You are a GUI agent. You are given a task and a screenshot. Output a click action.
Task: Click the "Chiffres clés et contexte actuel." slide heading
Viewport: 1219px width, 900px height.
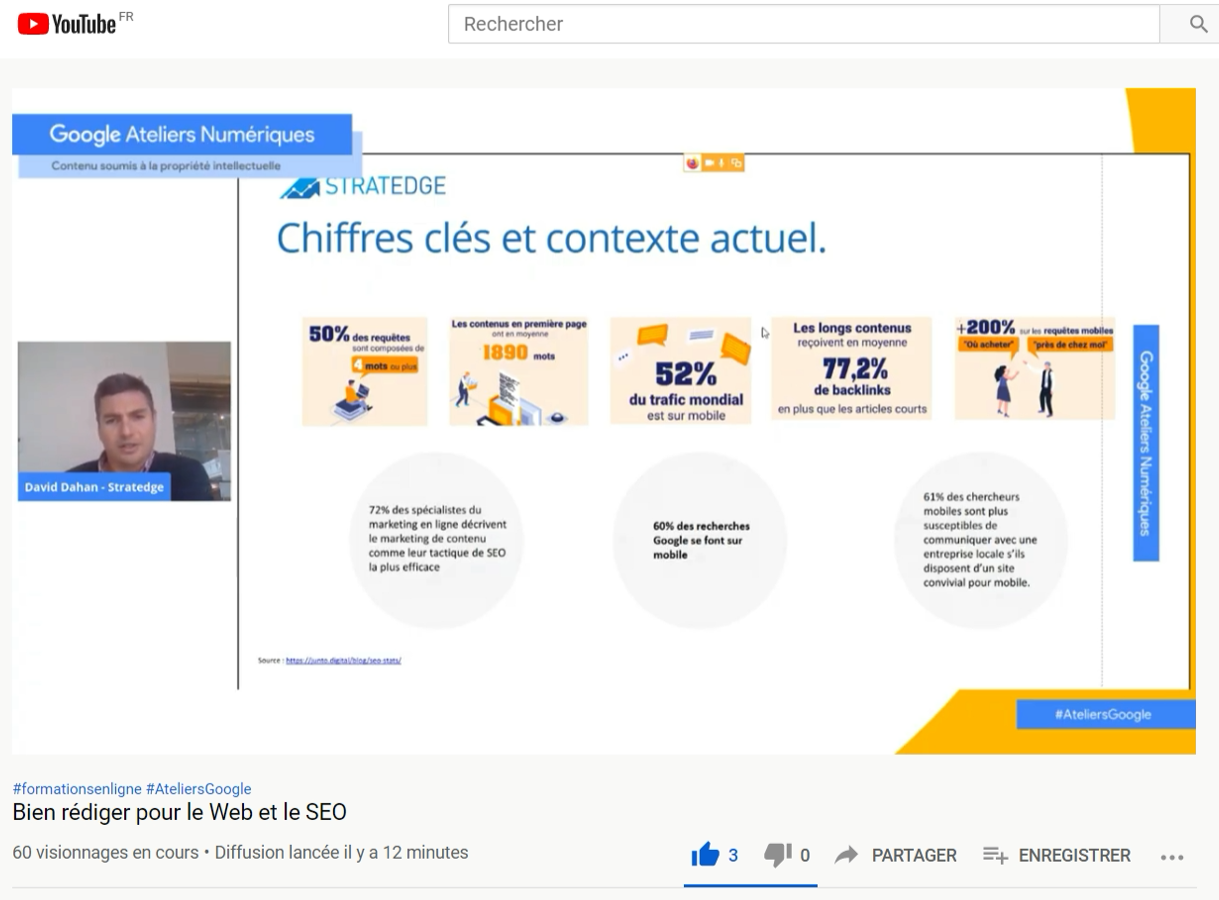pos(551,239)
